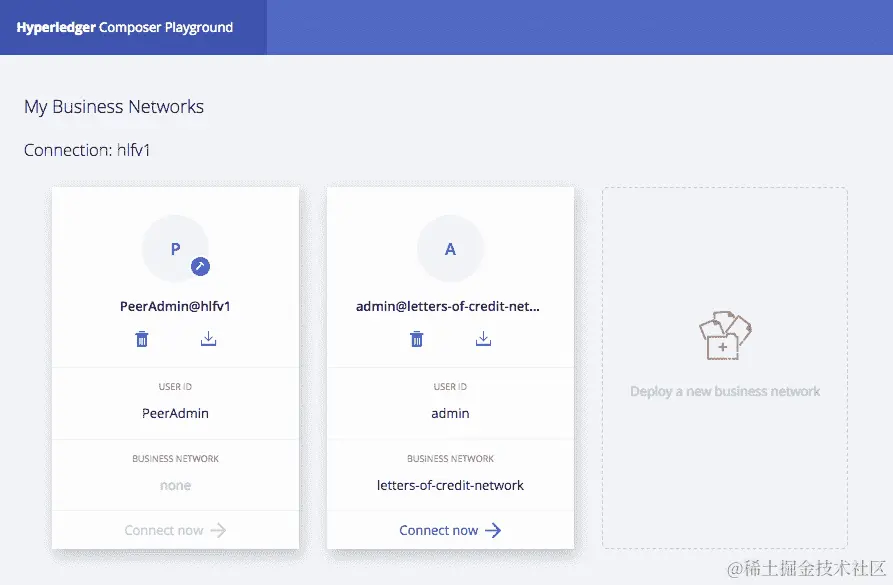Click the 'none' business network value
This screenshot has width=893, height=585.
click(175, 485)
